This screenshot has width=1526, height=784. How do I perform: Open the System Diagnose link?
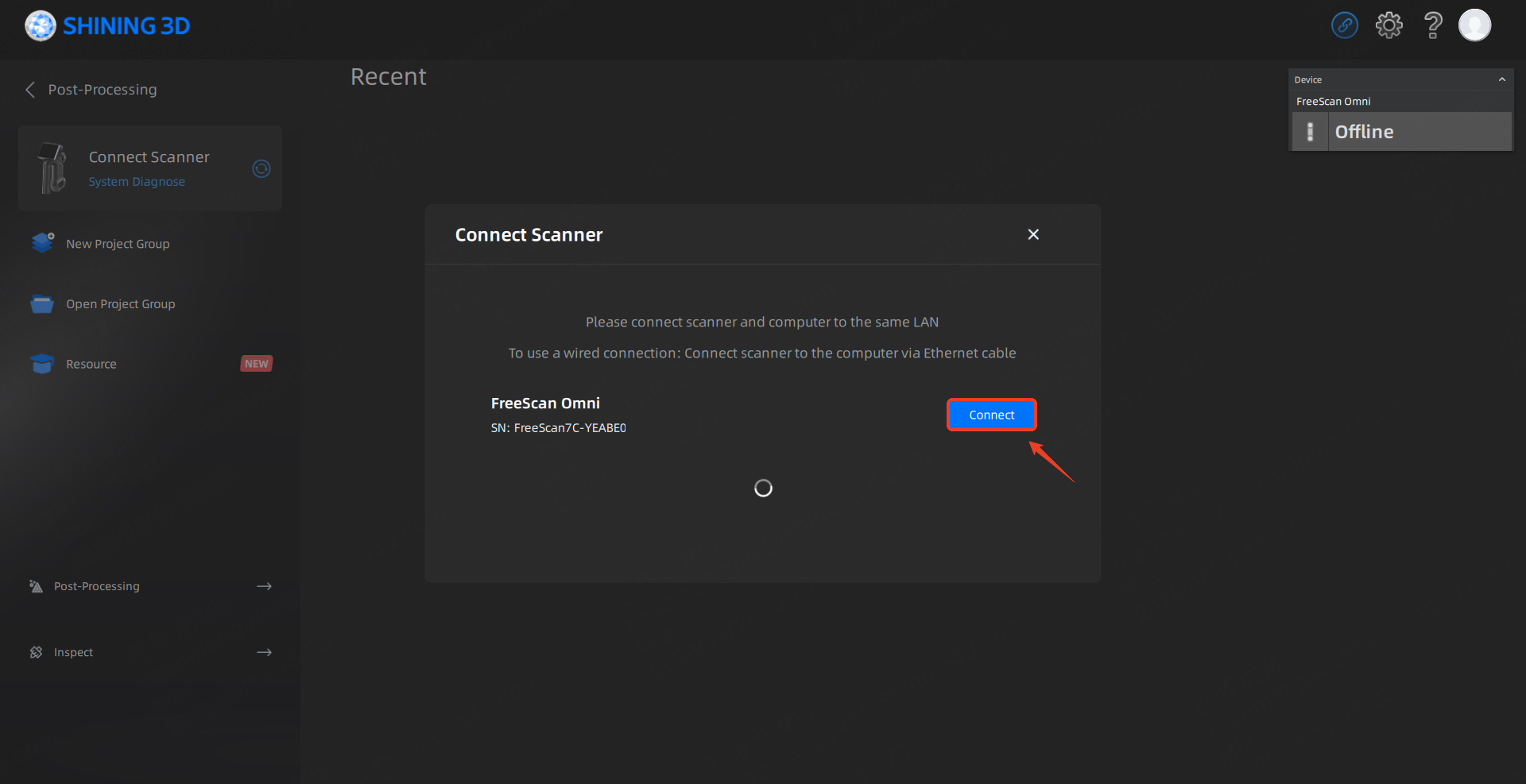coord(137,182)
